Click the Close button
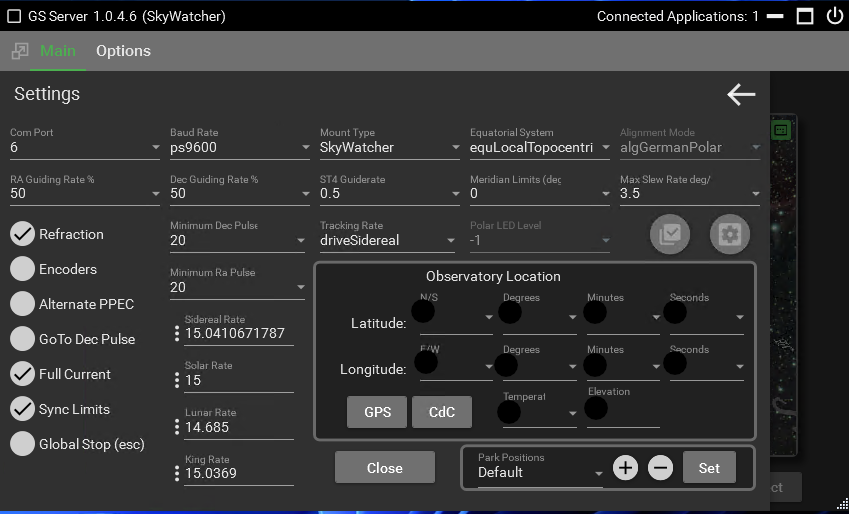This screenshot has height=514, width=849. pos(385,468)
